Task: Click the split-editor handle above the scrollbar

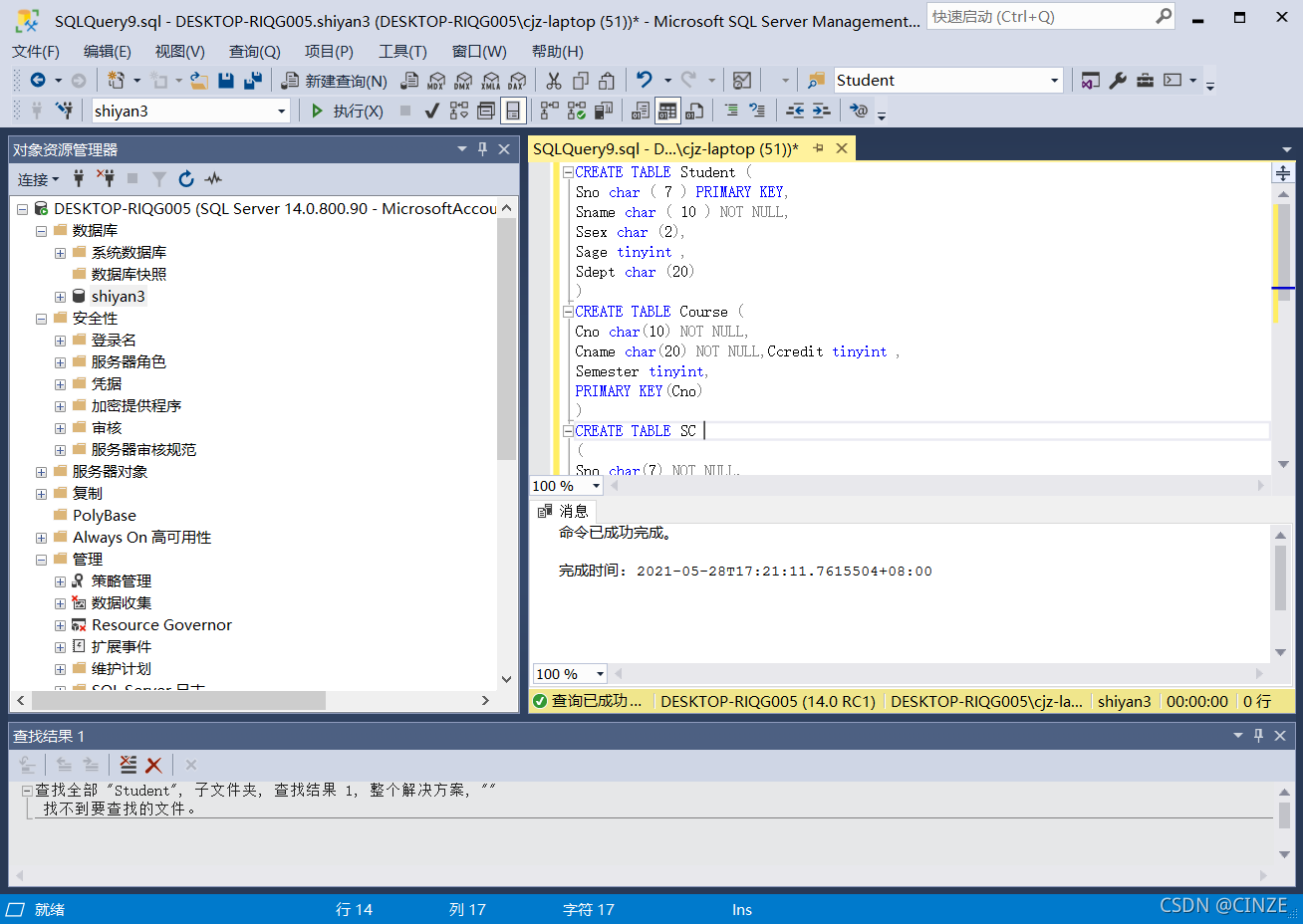Action: point(1282,173)
